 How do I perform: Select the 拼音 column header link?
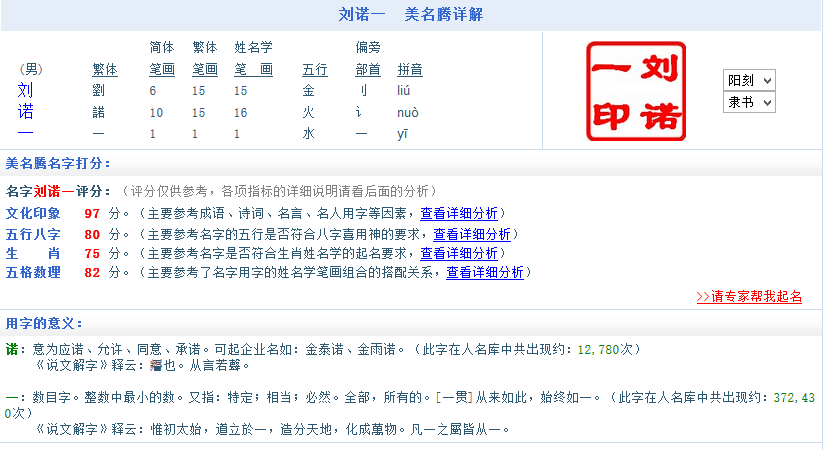tap(410, 70)
